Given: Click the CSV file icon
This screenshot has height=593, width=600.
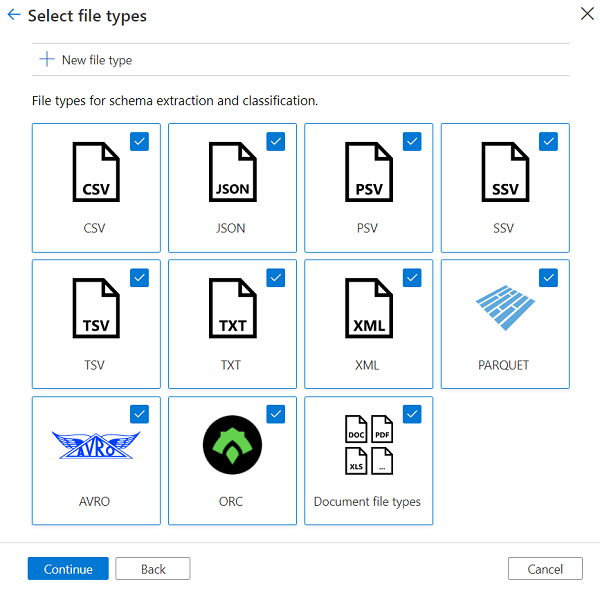Looking at the screenshot, I should pos(96,172).
